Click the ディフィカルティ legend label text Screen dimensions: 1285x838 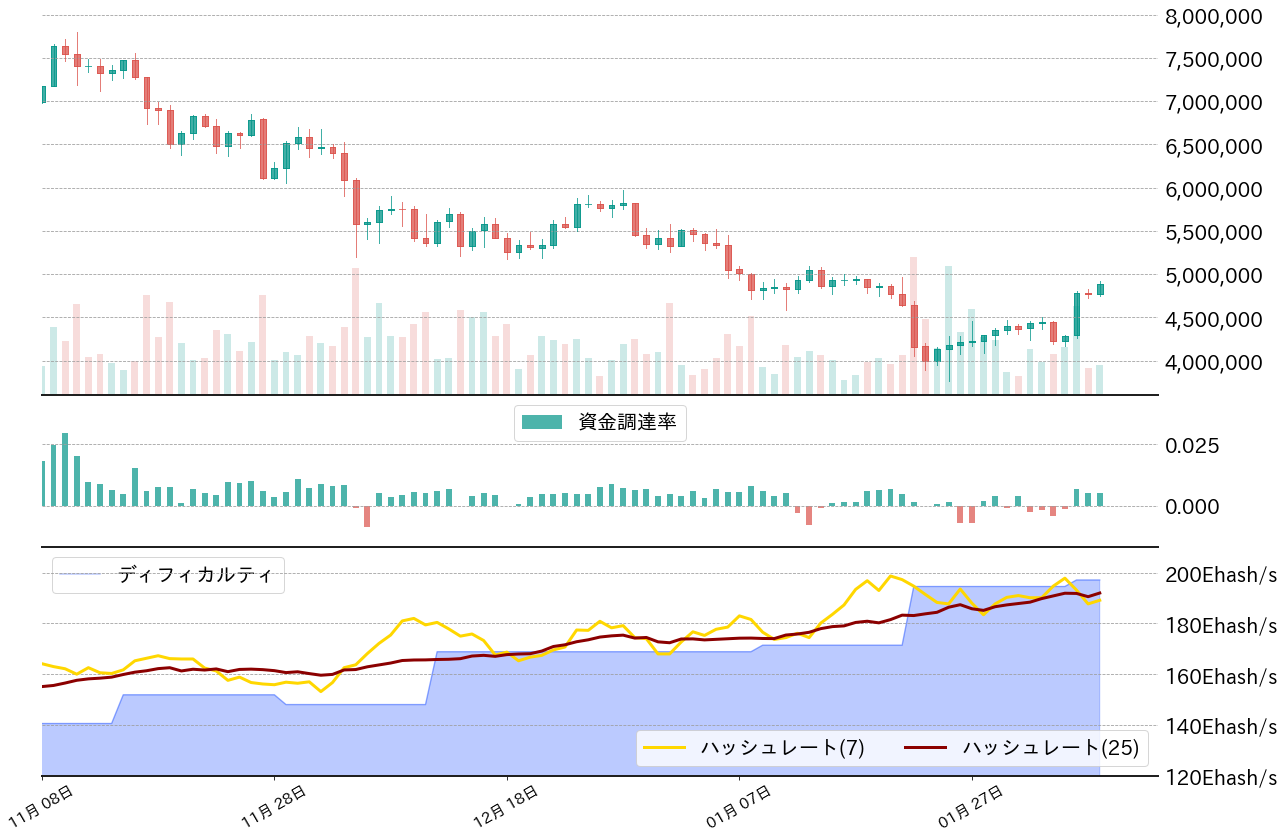click(194, 575)
